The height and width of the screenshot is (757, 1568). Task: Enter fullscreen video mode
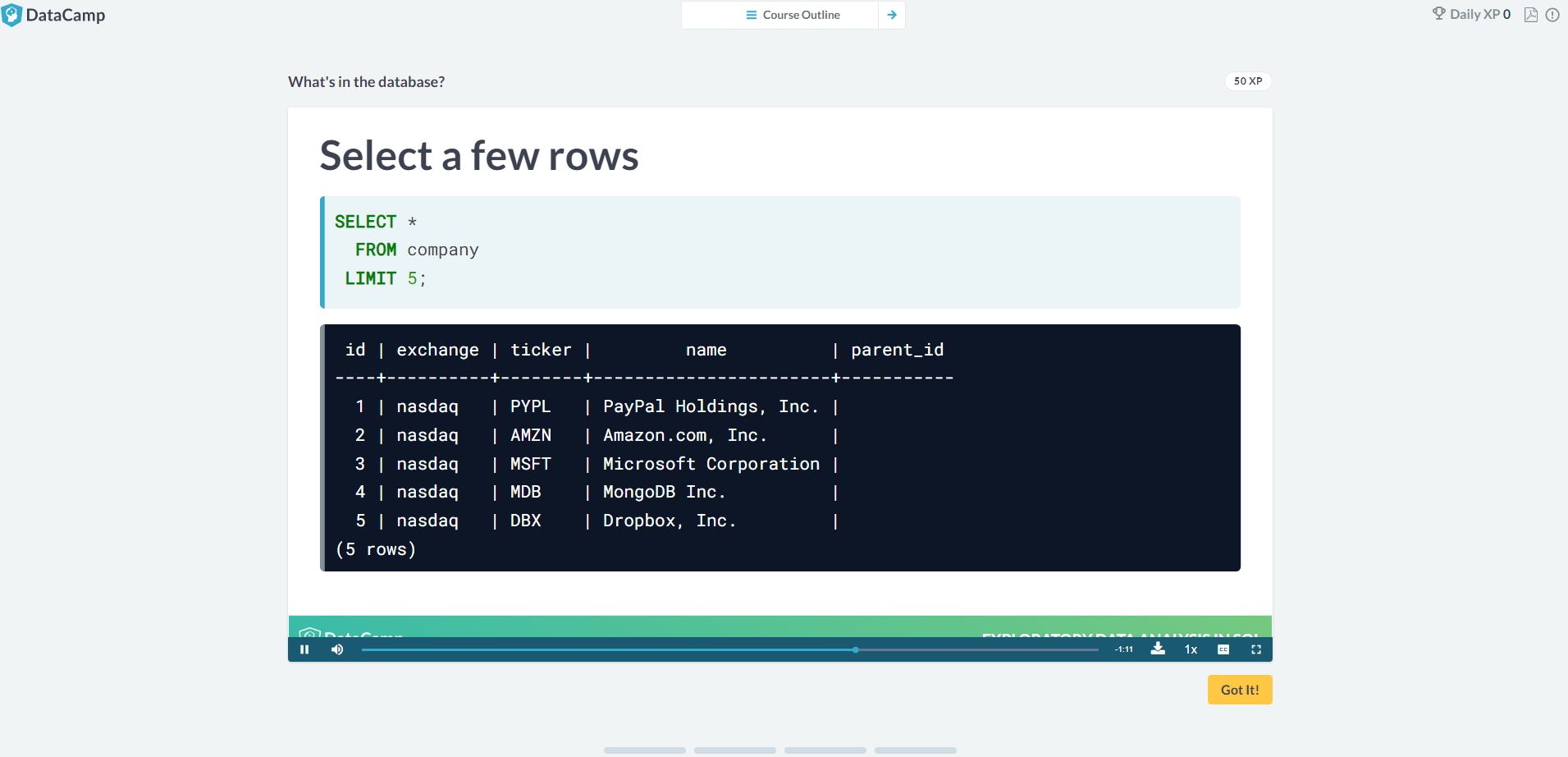click(x=1255, y=649)
